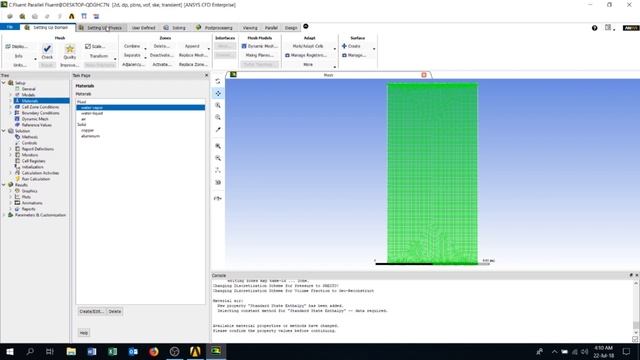Click the Mixing Planes button
The height and width of the screenshot is (360, 640).
tap(260, 55)
